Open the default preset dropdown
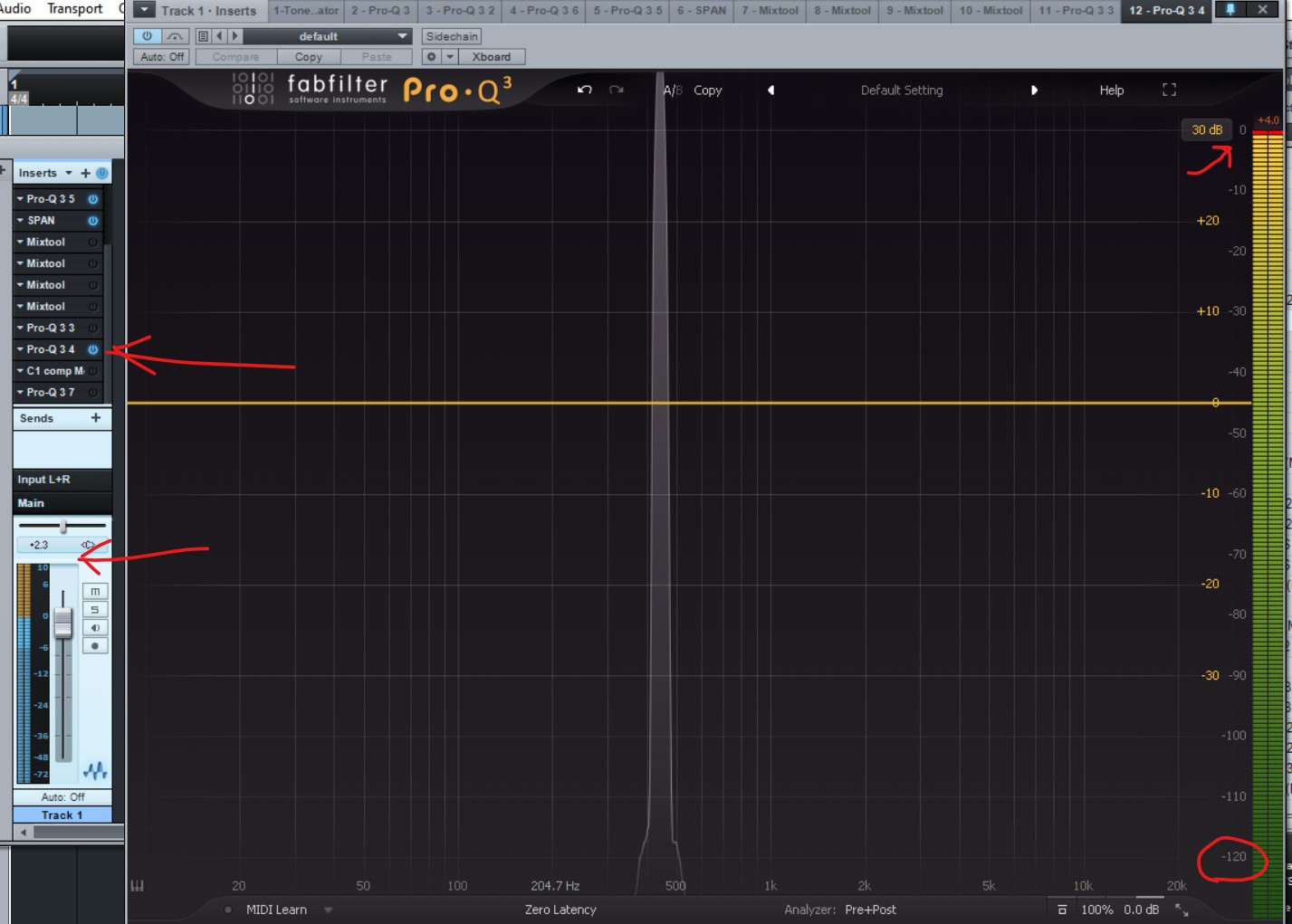This screenshot has width=1292, height=924. click(327, 36)
